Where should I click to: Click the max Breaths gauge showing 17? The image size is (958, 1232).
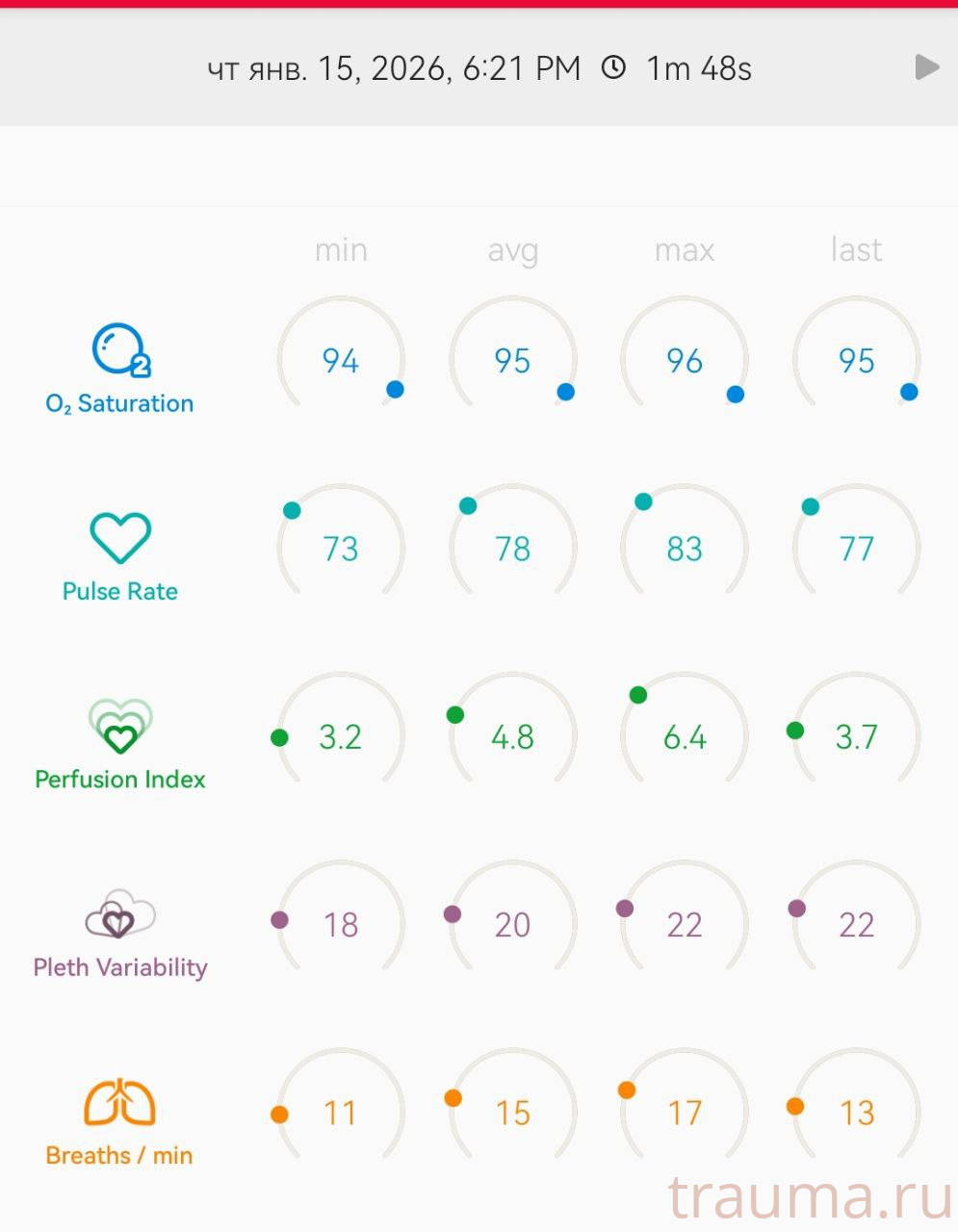(x=685, y=1113)
